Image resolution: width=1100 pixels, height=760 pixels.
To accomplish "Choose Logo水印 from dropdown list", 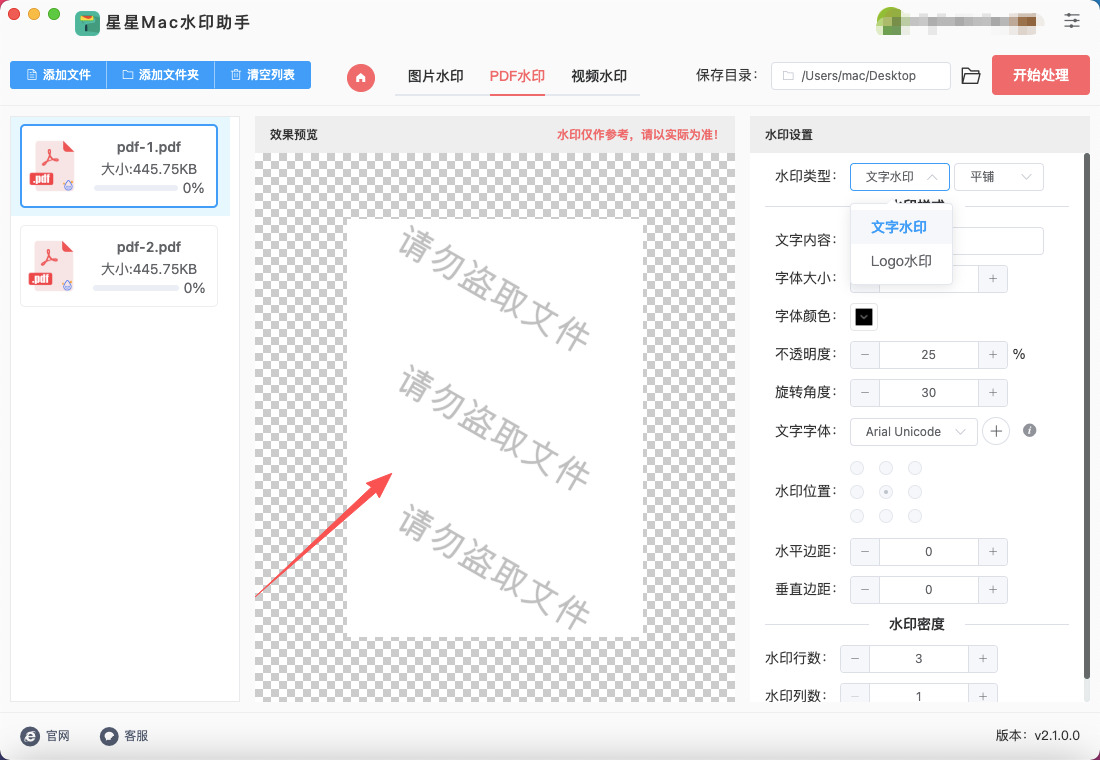I will (901, 262).
